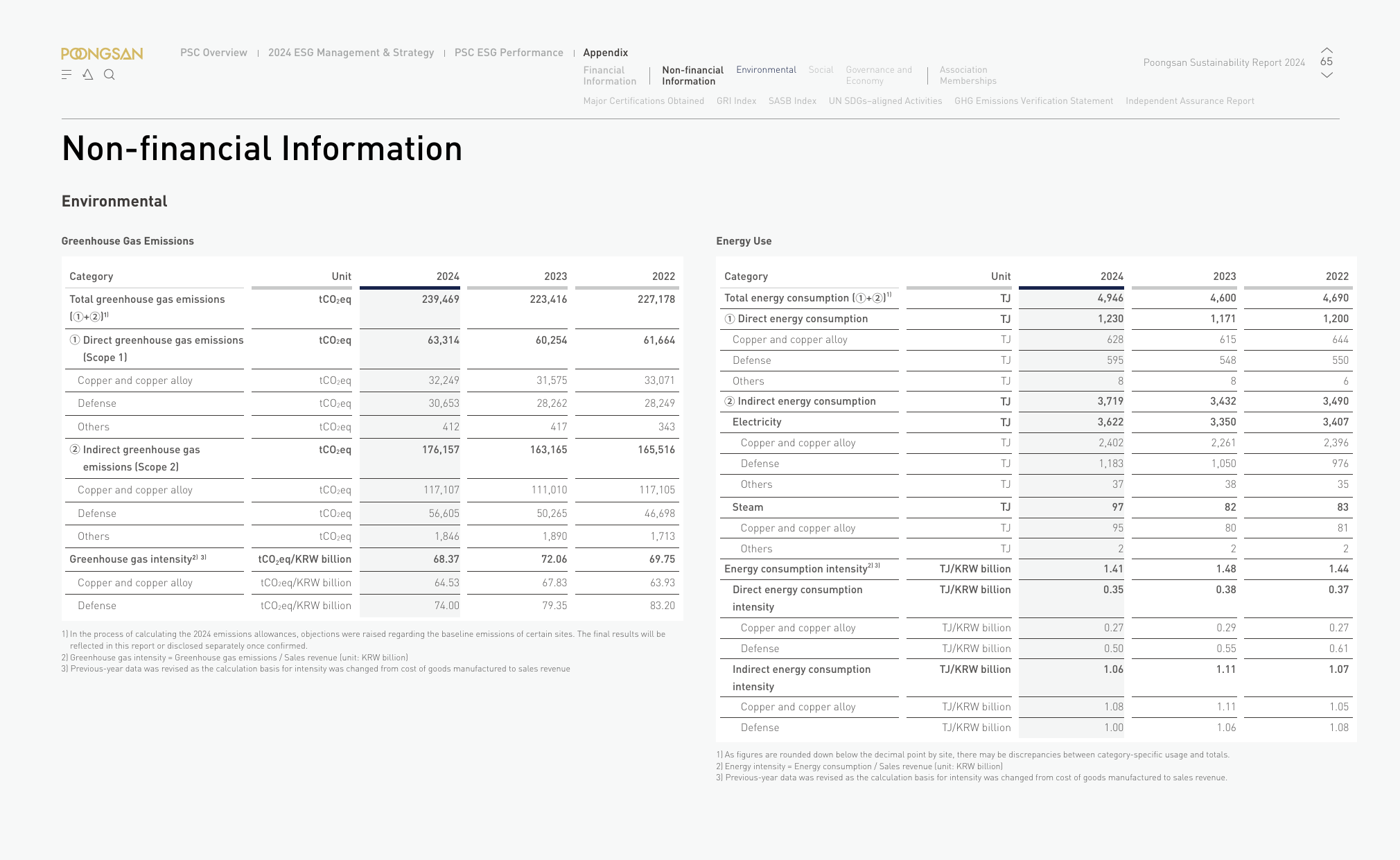Viewport: 1400px width, 860px height.
Task: Open the search magnifier icon
Action: [110, 74]
